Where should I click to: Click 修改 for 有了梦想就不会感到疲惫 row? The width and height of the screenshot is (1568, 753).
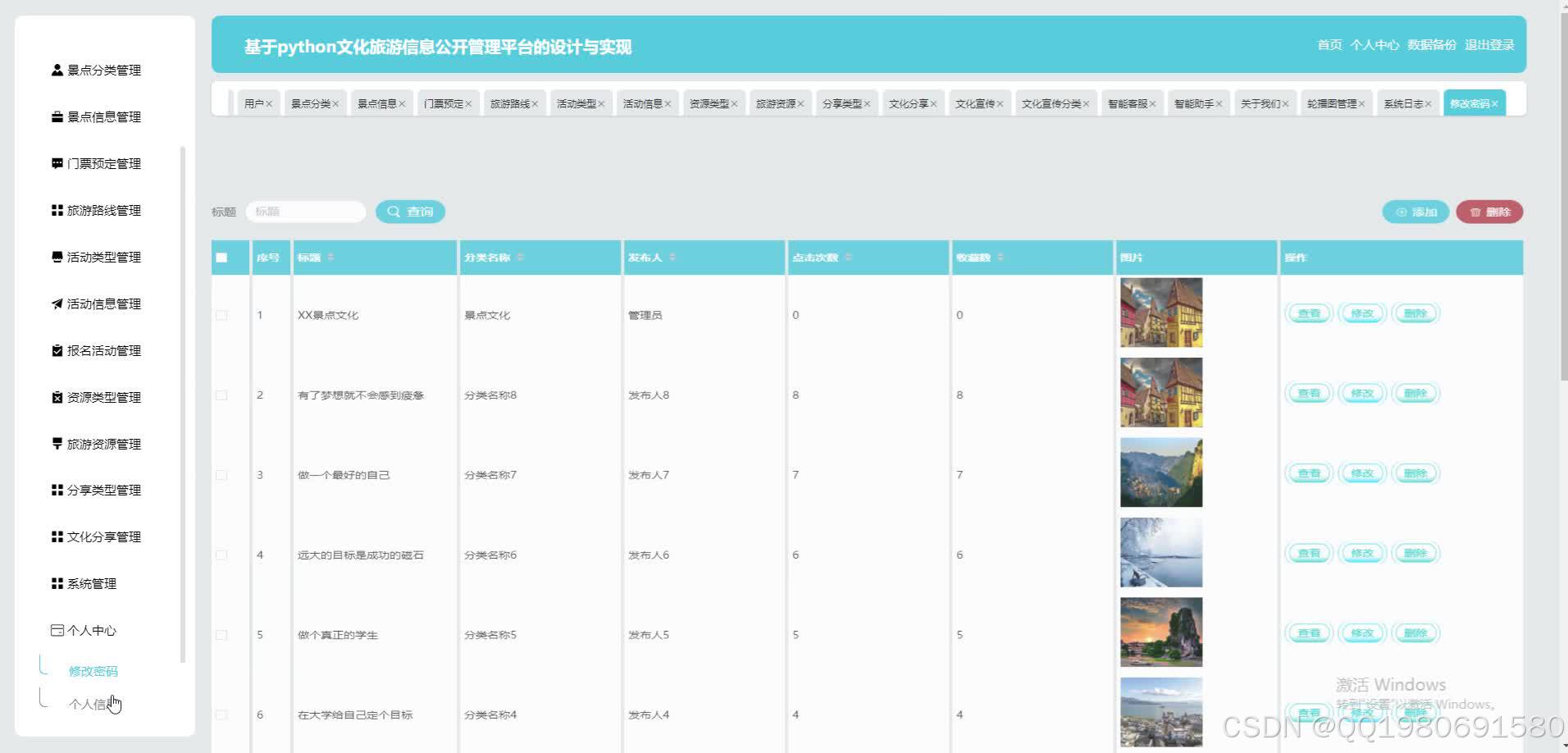[x=1362, y=394]
